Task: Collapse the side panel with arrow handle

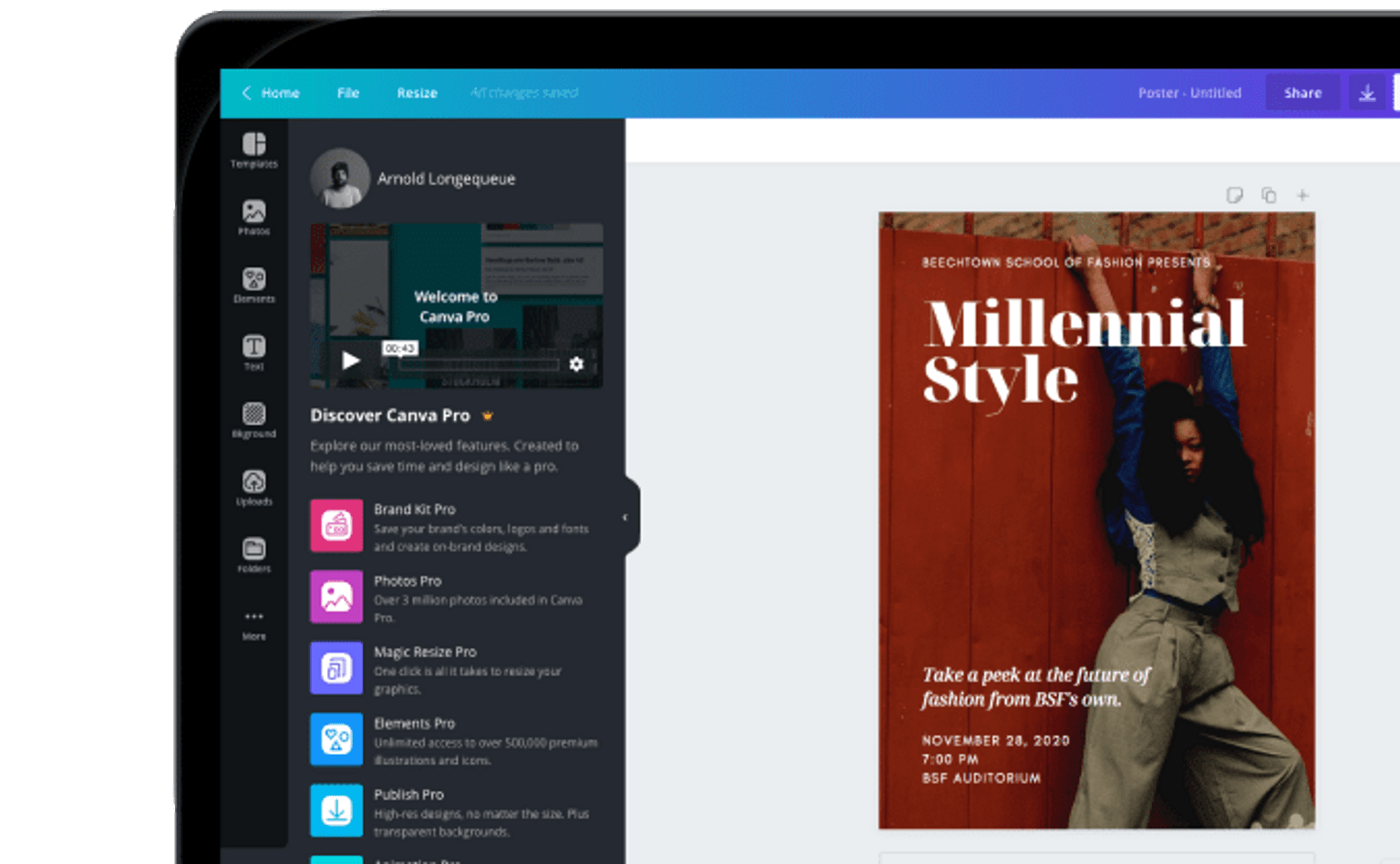Action: [x=625, y=518]
